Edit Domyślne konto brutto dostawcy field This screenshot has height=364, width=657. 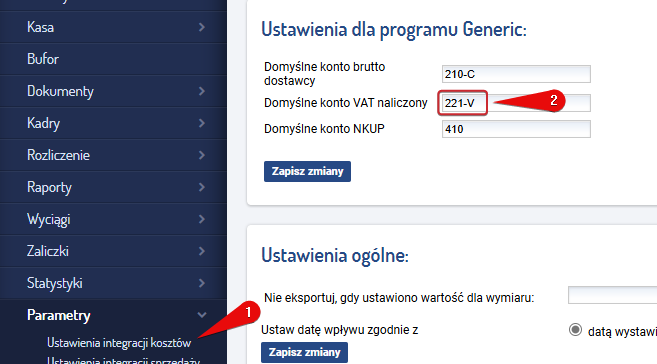pos(516,74)
